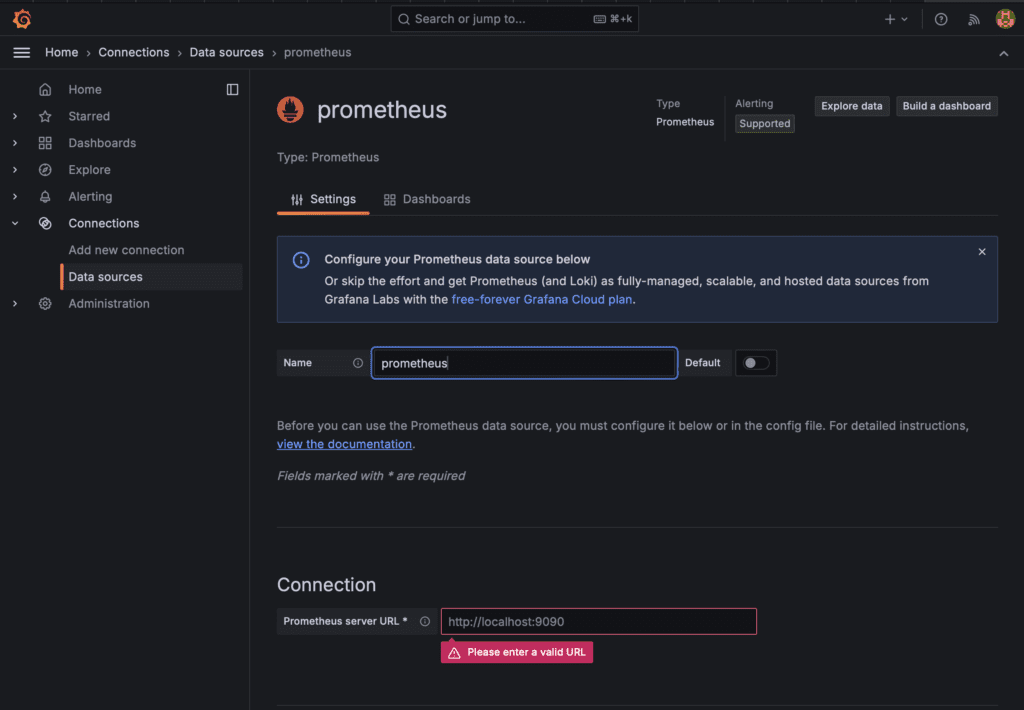Dismiss the Configure Prometheus info banner

982,252
